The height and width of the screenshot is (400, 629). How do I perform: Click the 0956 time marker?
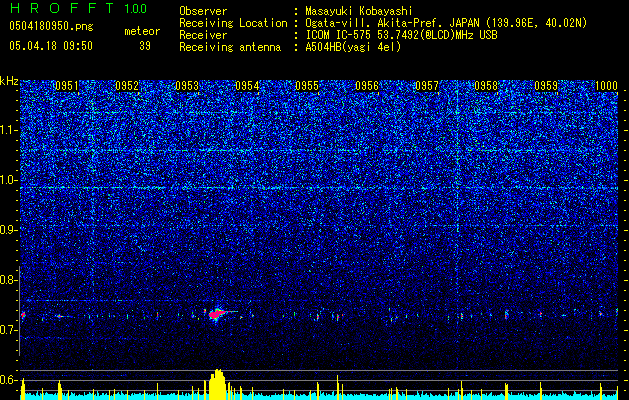point(367,86)
